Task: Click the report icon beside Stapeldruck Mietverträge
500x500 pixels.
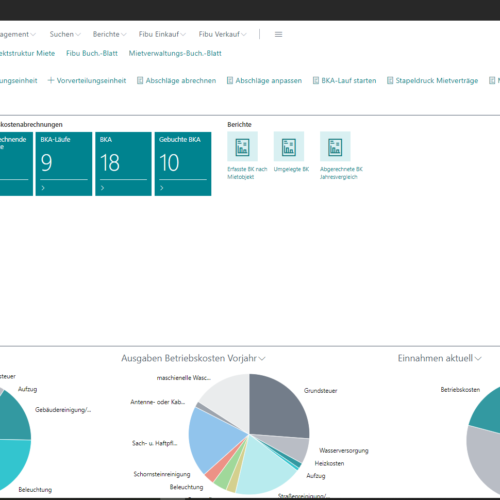Action: (390, 80)
